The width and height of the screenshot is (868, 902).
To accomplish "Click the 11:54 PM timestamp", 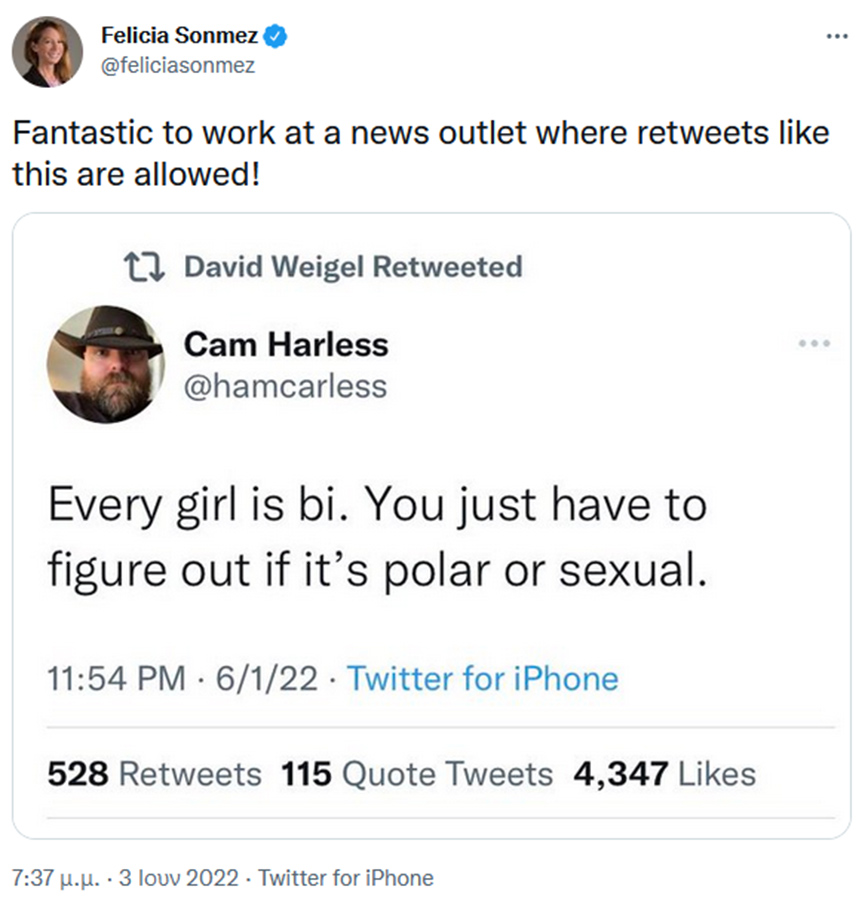I will coord(116,679).
